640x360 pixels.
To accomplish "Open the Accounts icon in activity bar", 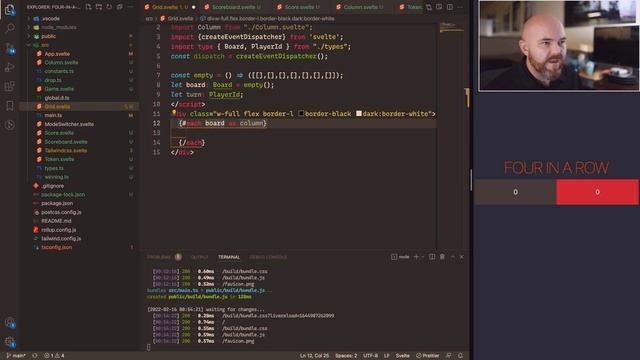I will pos(10,323).
